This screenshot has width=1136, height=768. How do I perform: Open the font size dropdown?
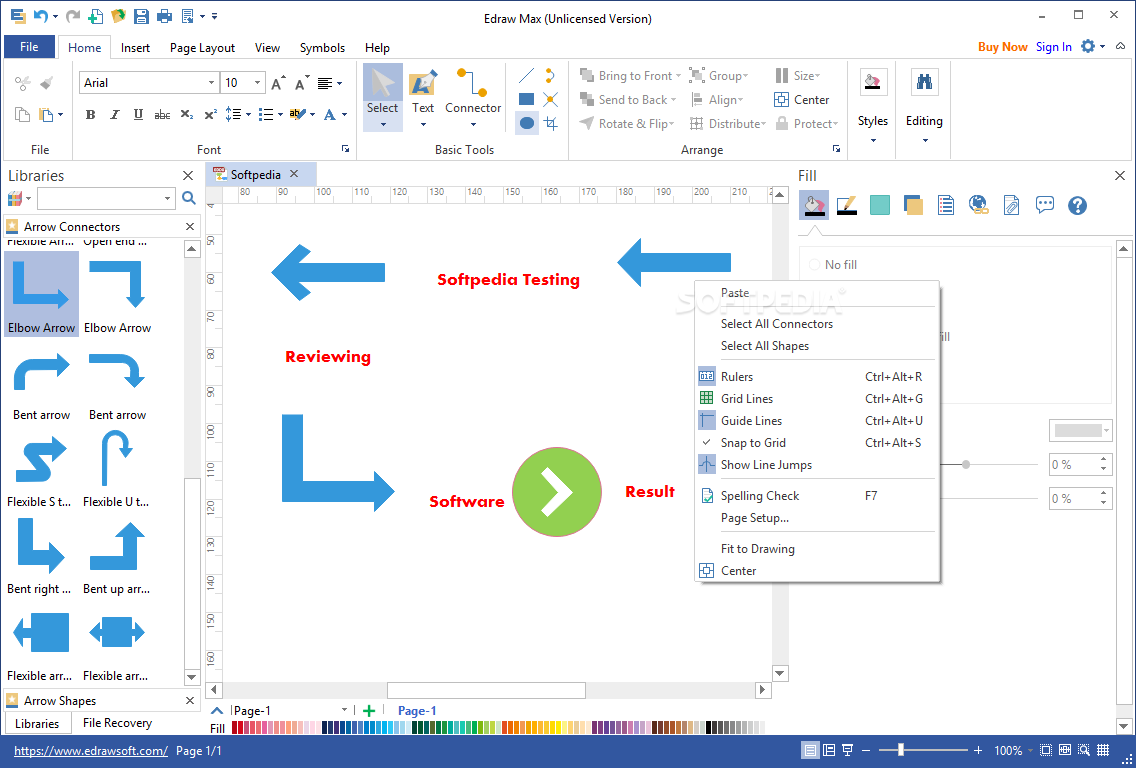[257, 83]
